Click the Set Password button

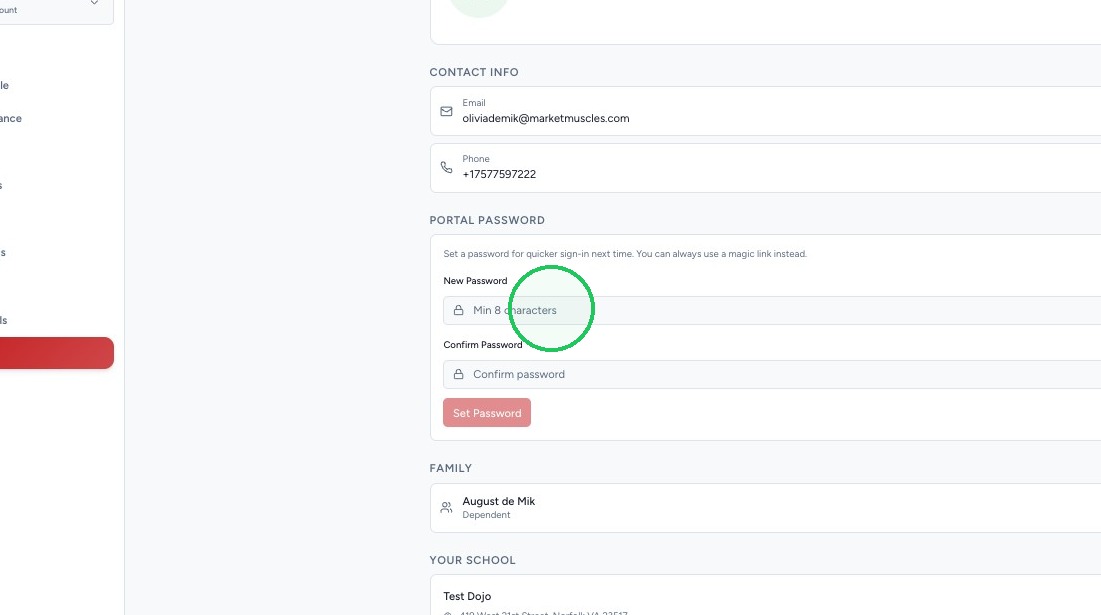click(x=487, y=413)
